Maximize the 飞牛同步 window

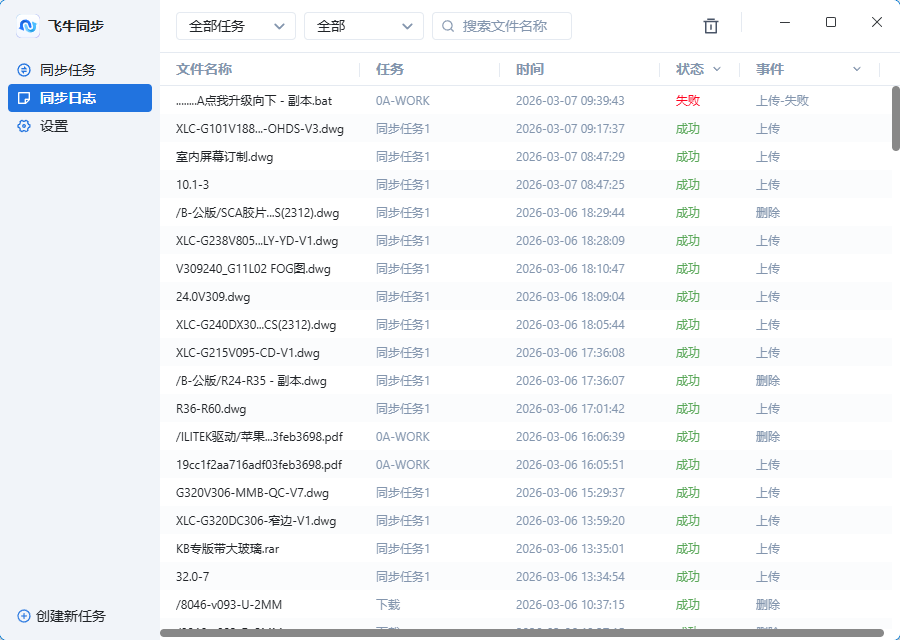pyautogui.click(x=831, y=22)
